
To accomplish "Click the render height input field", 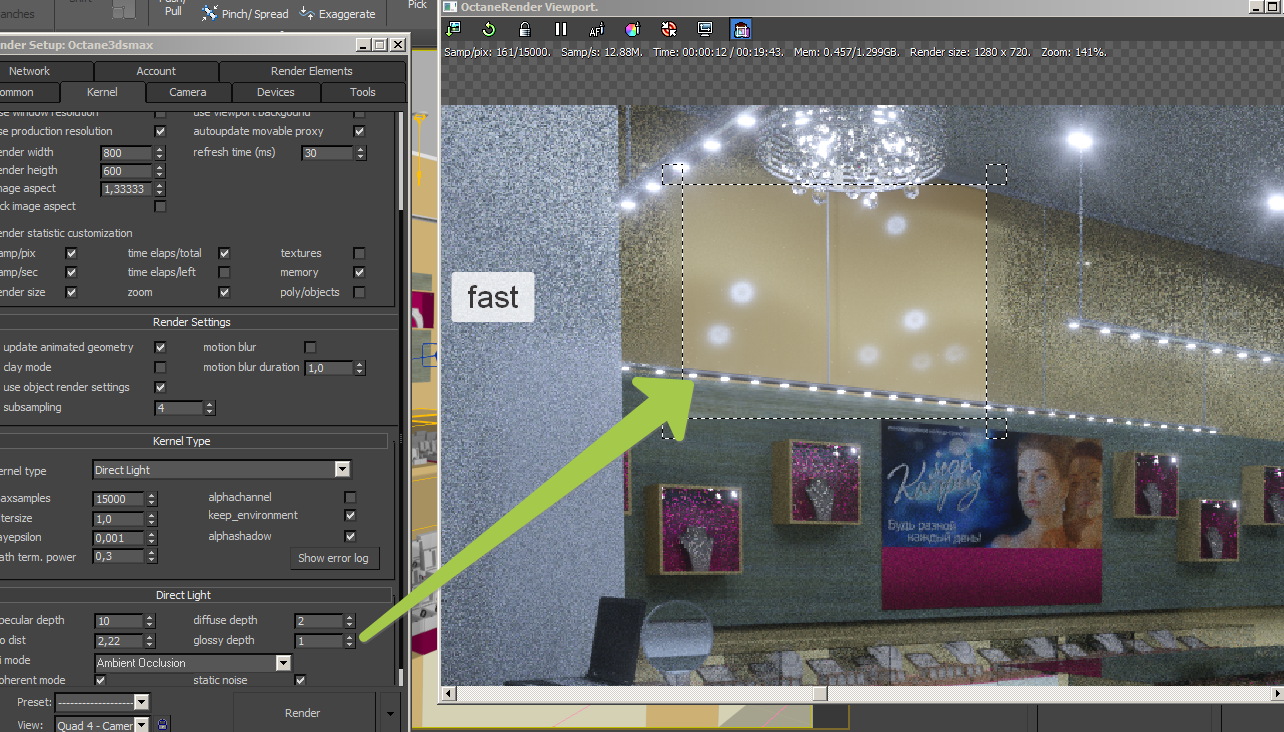I will click(x=127, y=171).
